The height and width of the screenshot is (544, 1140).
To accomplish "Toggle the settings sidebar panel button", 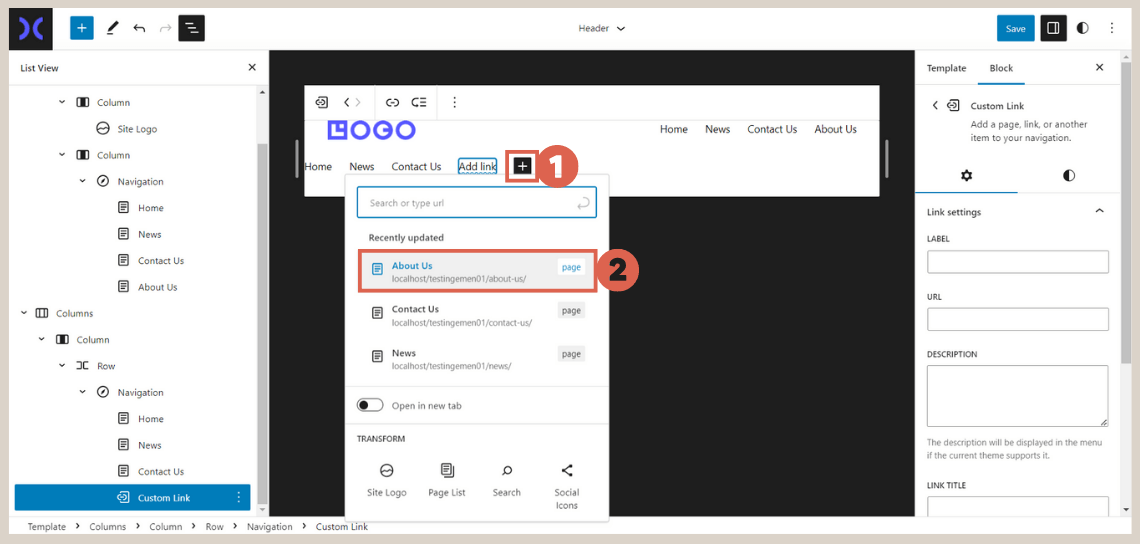I will (1052, 28).
